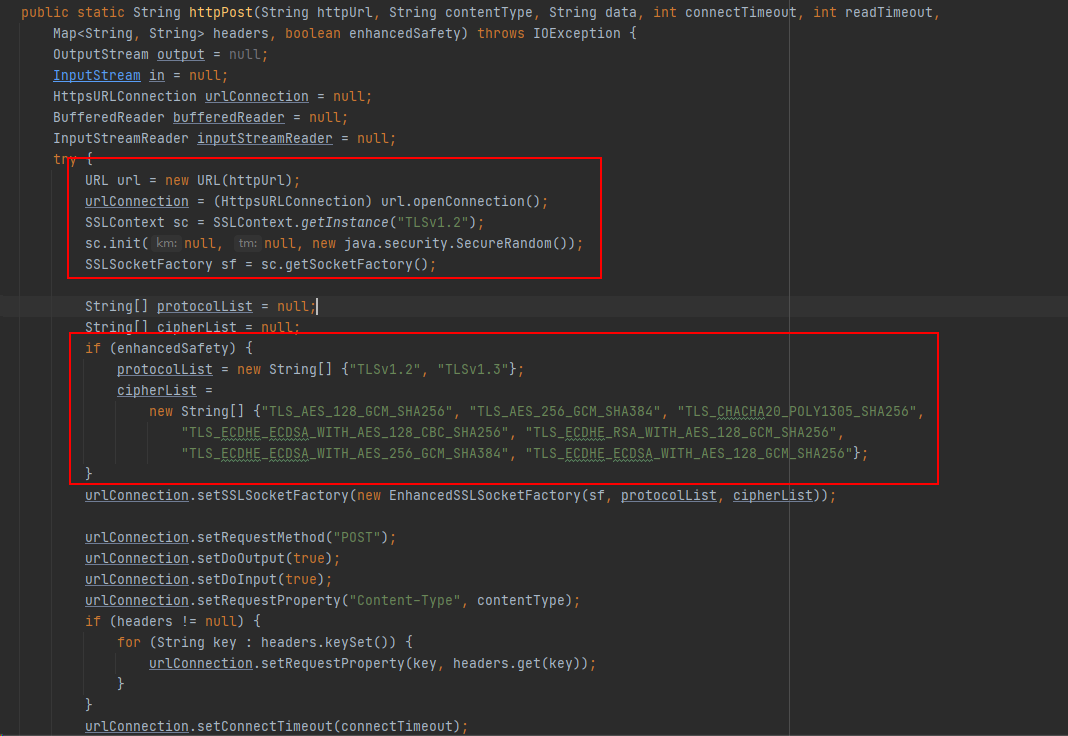Click "TLS_ECDHE_ECDSA_WITH_AES_128_GCM_SHA256" string
The height and width of the screenshot is (736, 1068).
pyautogui.click(x=689, y=453)
